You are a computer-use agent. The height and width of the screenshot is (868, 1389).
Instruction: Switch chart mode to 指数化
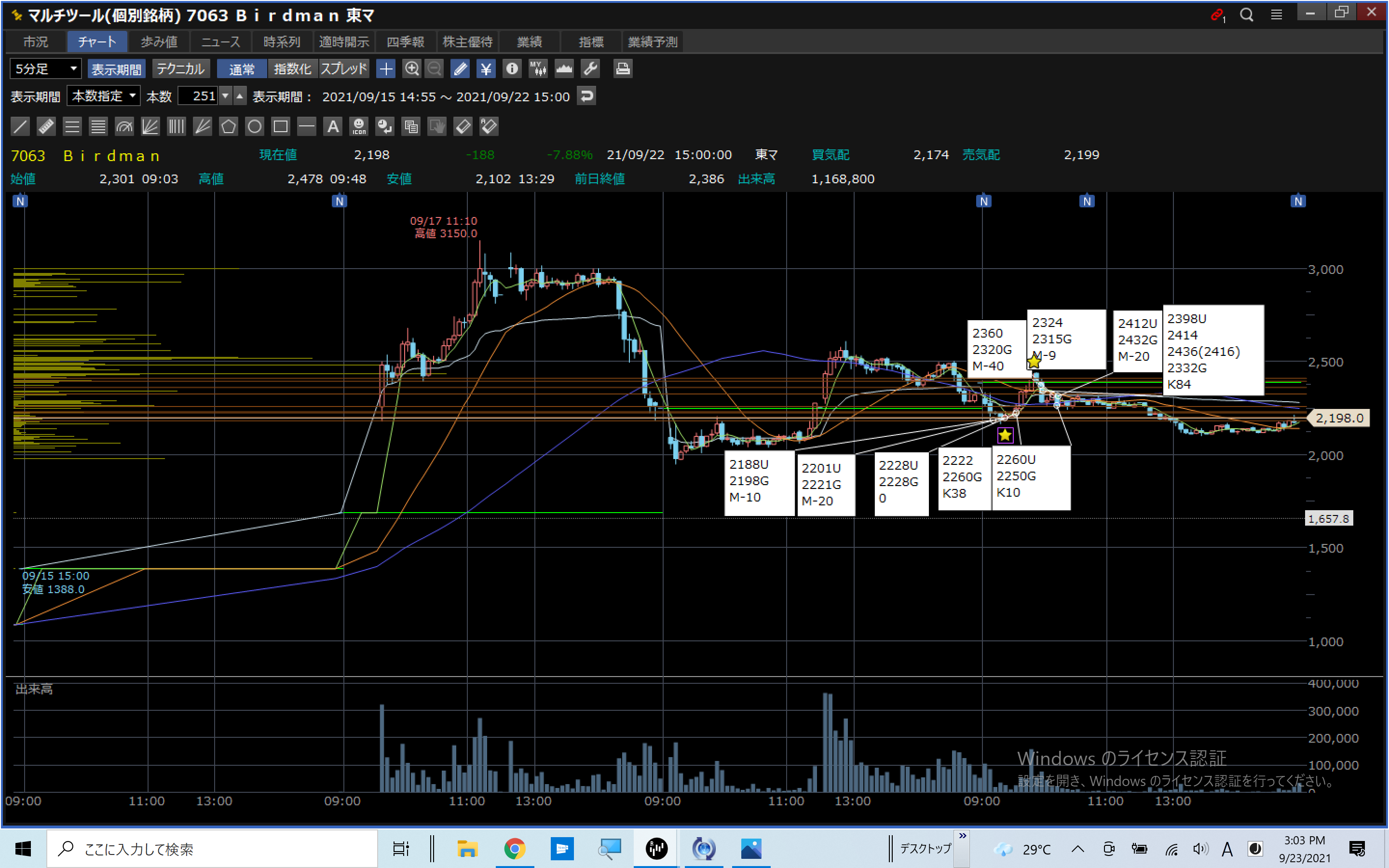[292, 69]
